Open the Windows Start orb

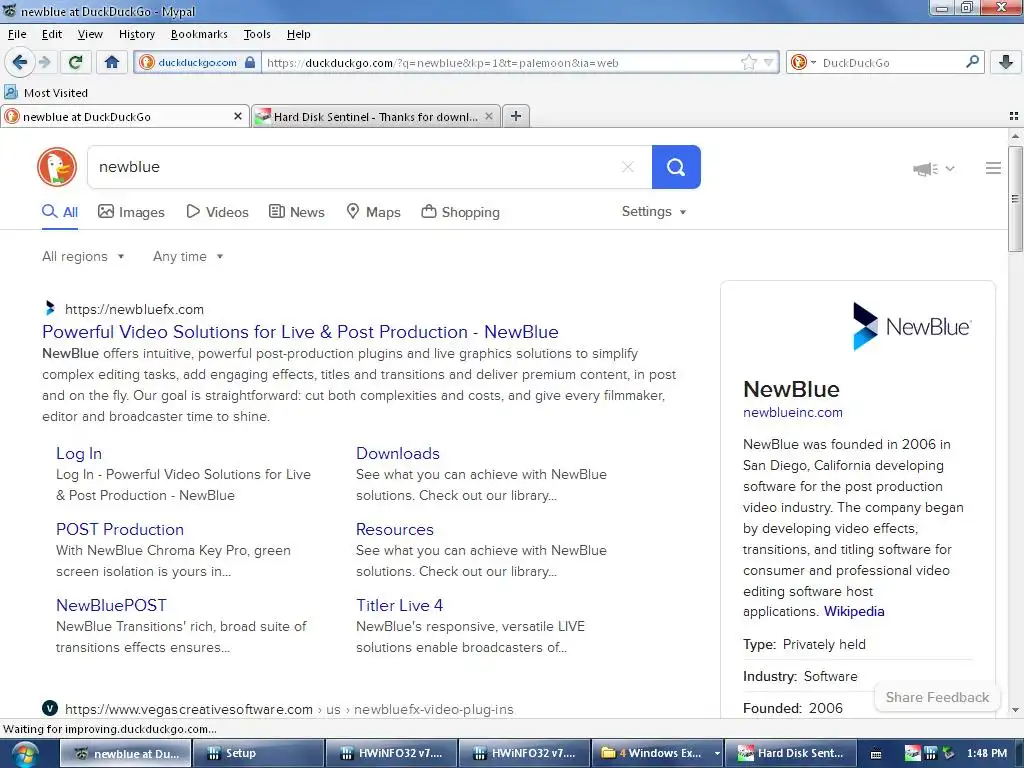click(x=24, y=754)
